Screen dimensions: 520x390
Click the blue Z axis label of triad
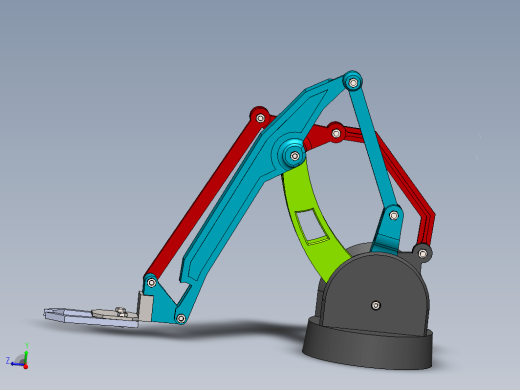(x=8, y=360)
